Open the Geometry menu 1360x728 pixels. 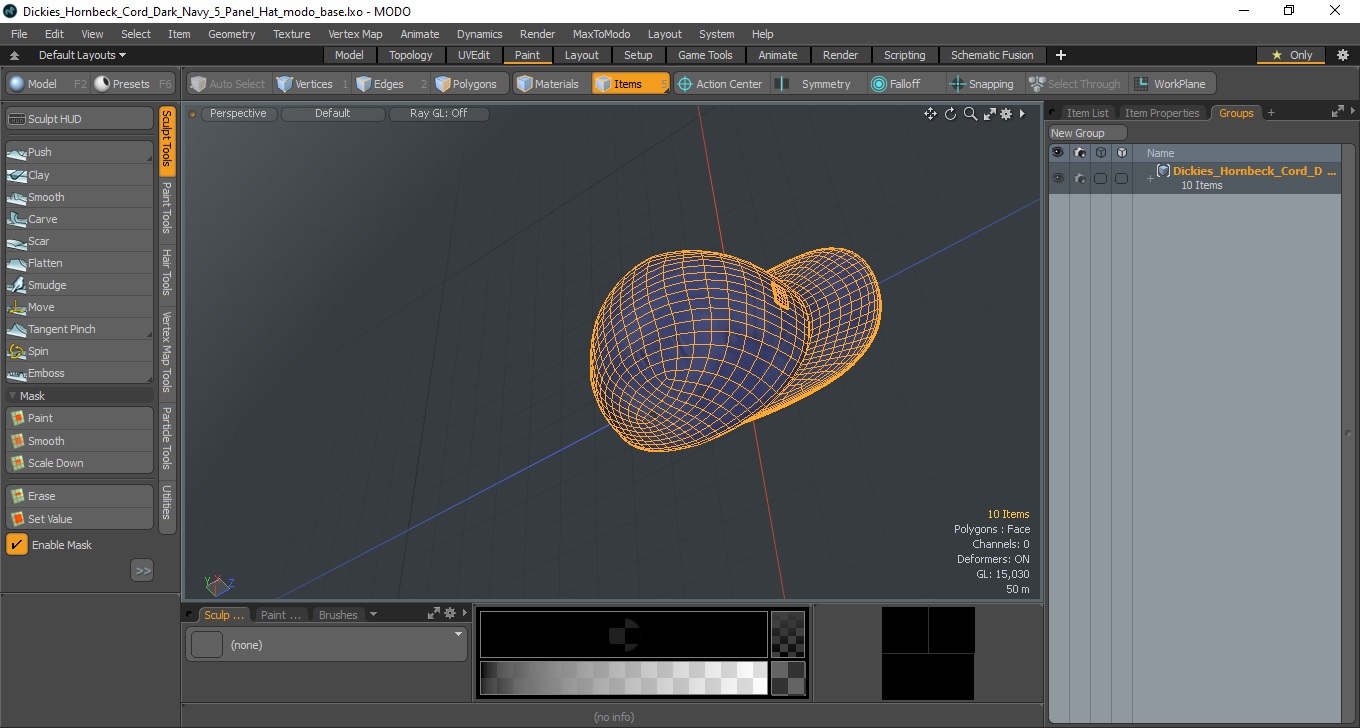tap(232, 34)
